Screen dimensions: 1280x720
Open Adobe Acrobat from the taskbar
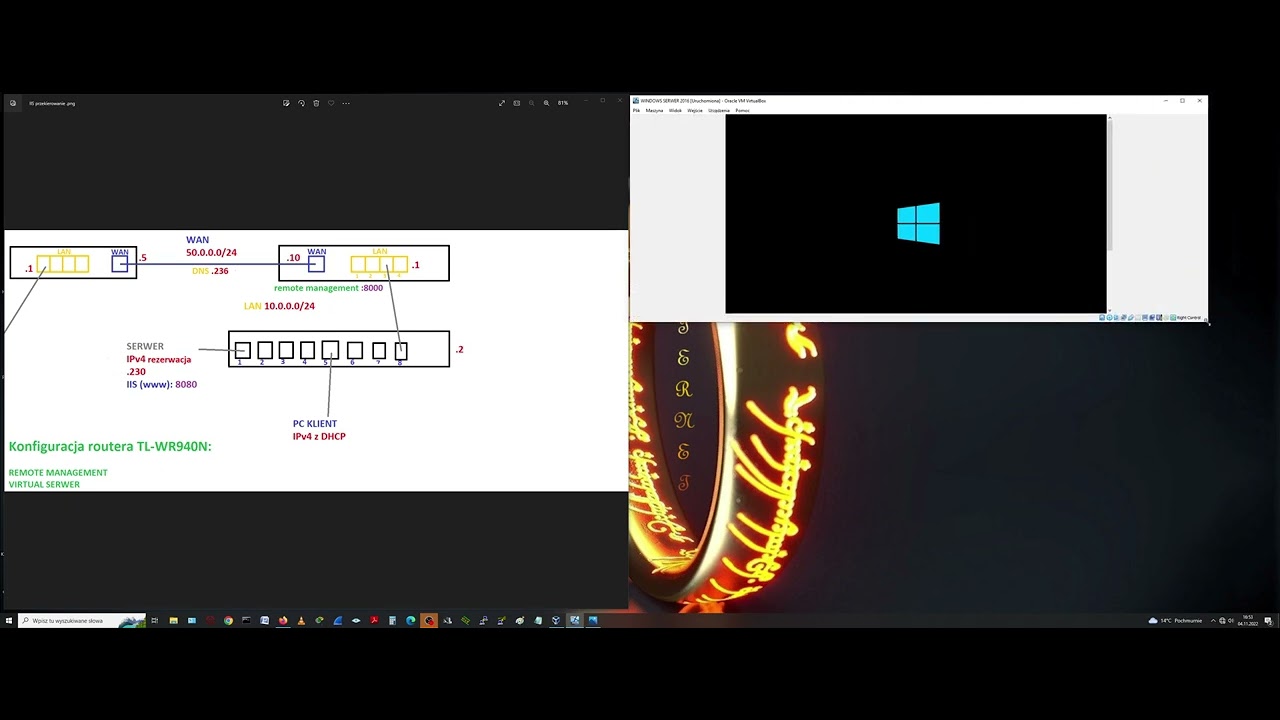coord(374,620)
